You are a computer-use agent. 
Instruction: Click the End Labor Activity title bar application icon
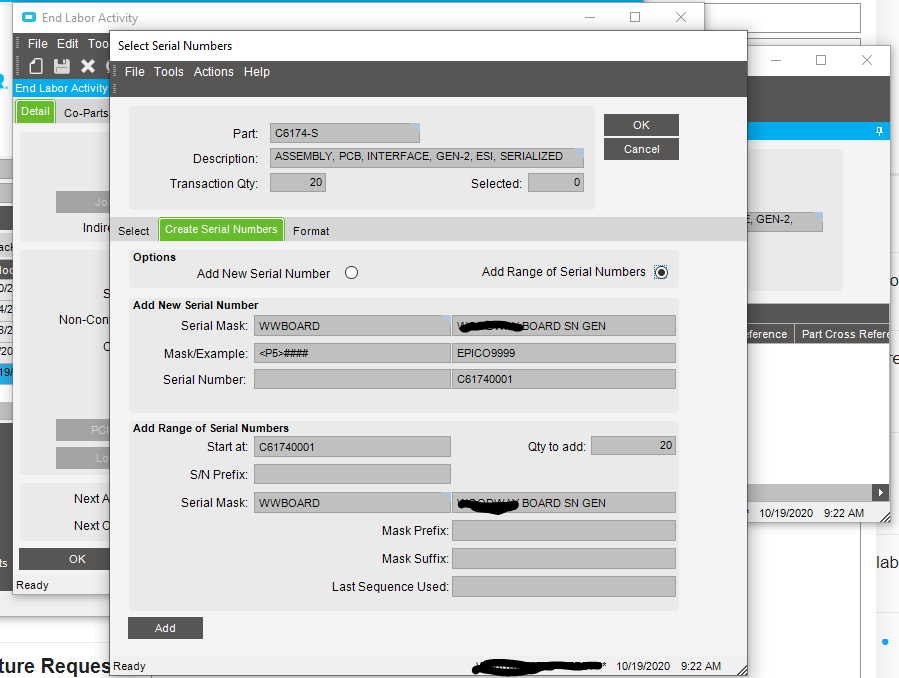[x=27, y=17]
